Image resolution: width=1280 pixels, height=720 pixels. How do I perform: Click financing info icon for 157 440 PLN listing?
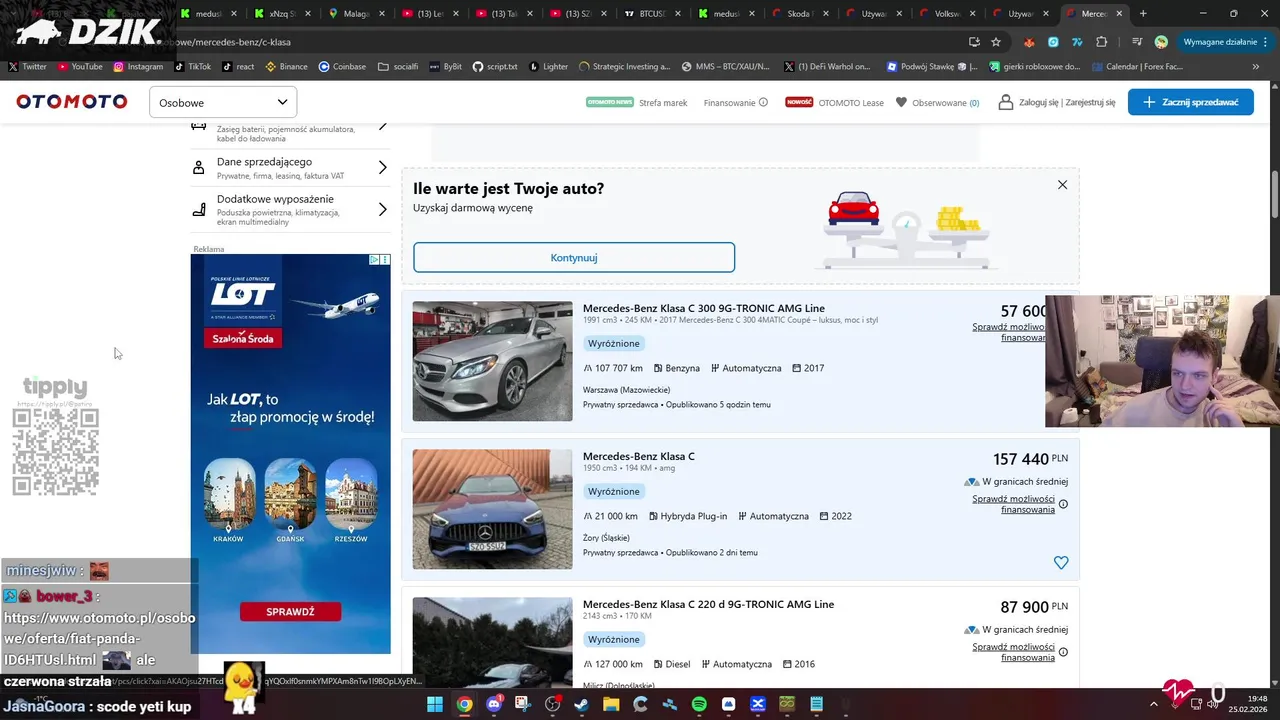click(1063, 504)
